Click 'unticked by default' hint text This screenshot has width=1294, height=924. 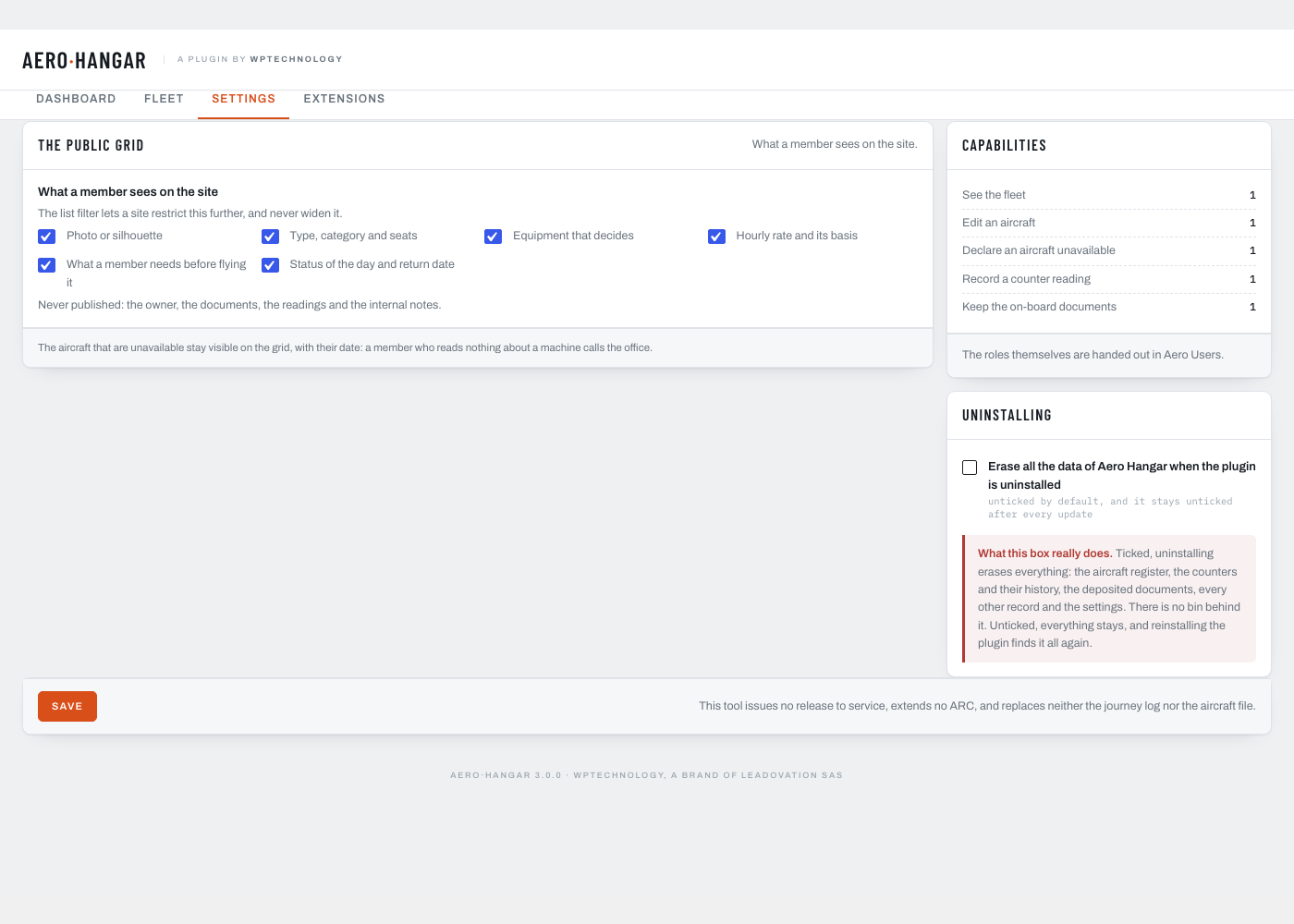[1110, 508]
